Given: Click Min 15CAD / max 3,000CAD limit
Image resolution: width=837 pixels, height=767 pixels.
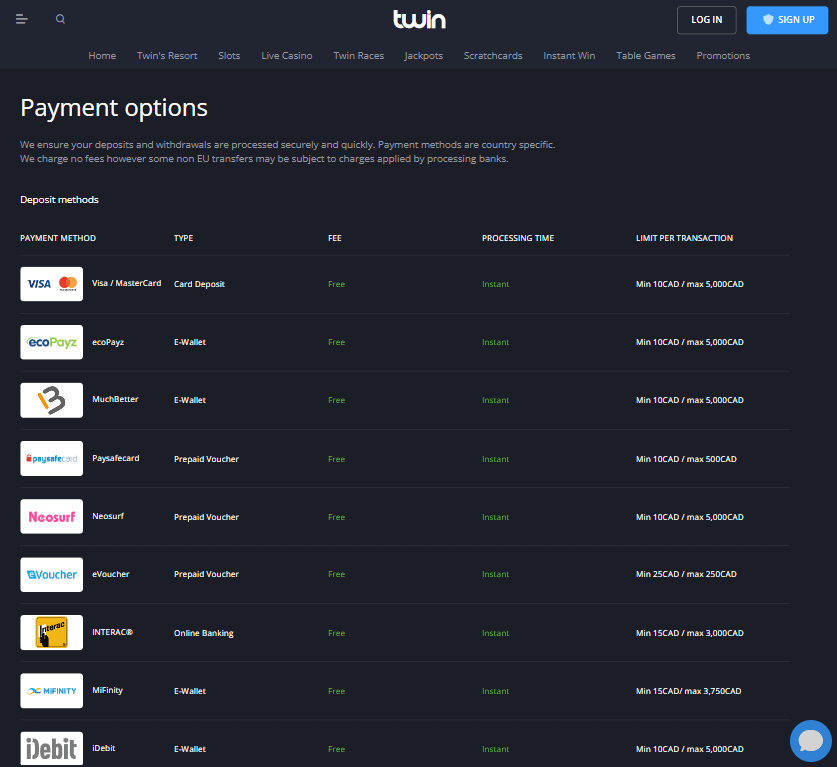Looking at the screenshot, I should click(x=690, y=633).
